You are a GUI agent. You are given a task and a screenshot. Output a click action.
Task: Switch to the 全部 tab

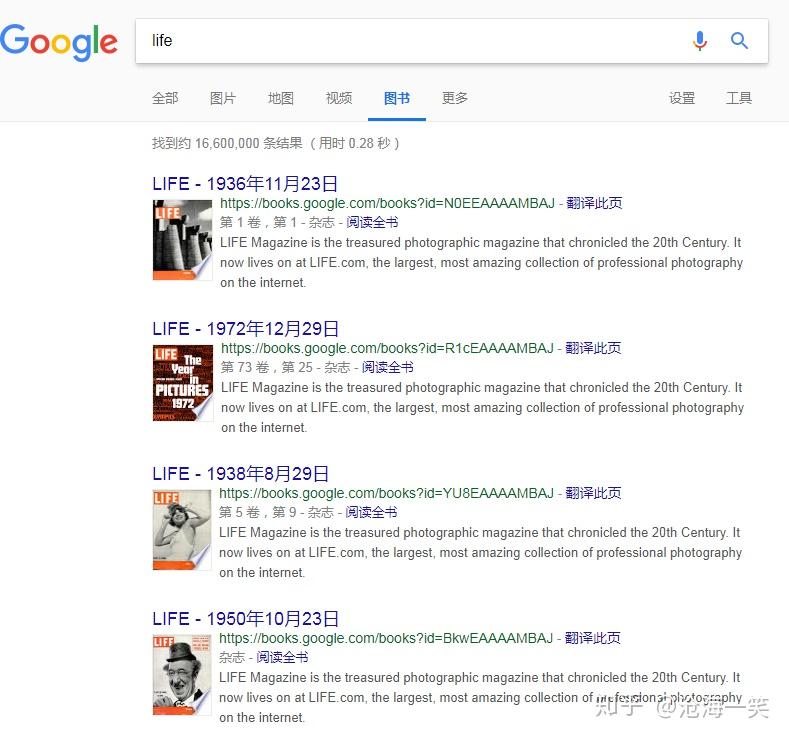click(165, 98)
